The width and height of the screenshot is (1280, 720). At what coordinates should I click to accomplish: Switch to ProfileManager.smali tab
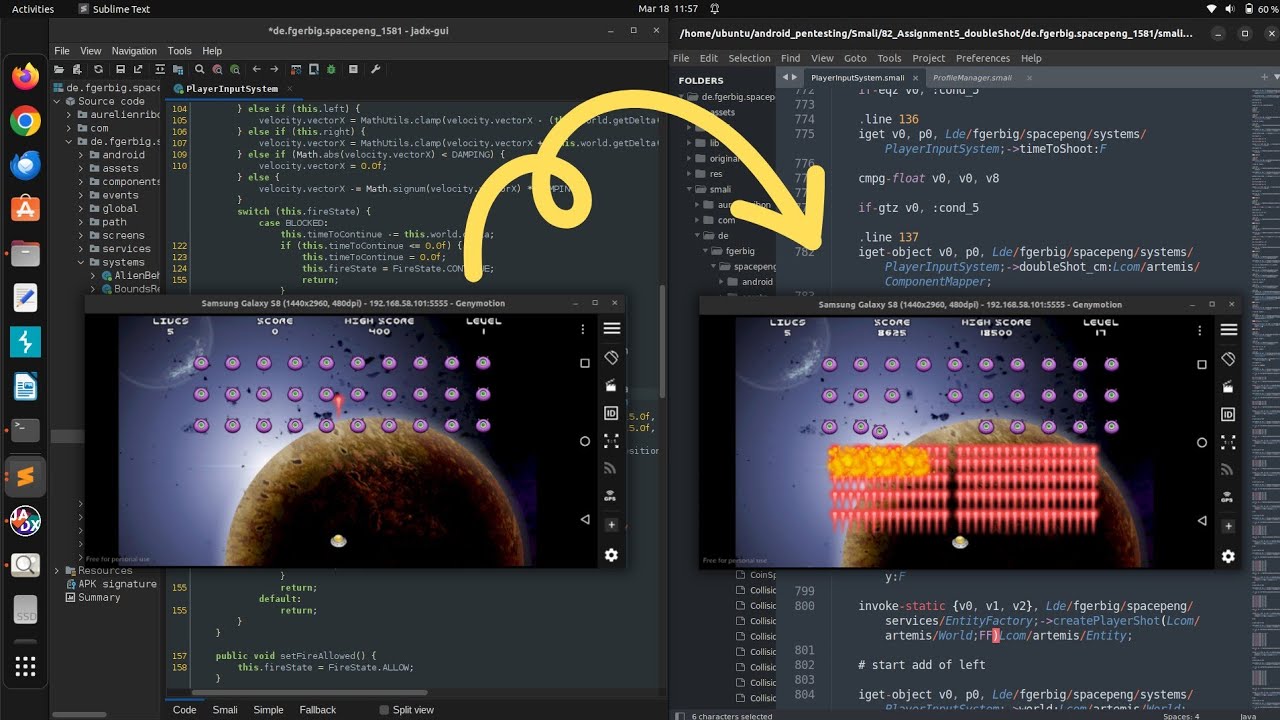(x=972, y=78)
